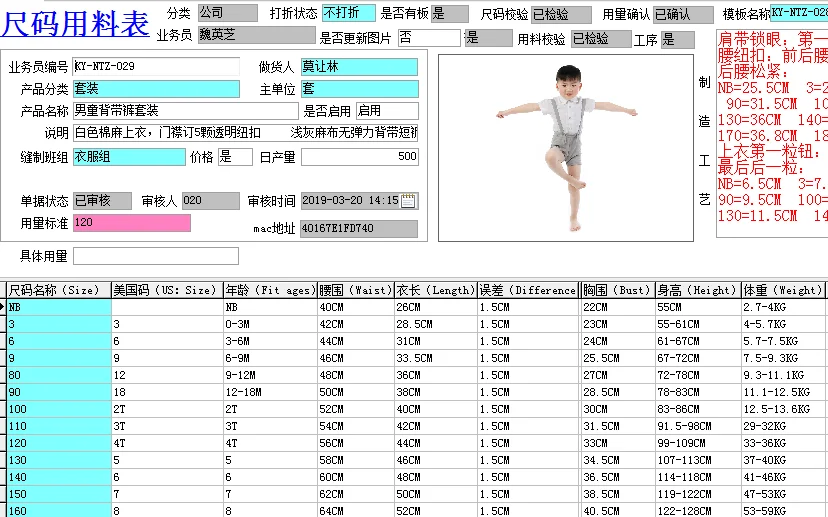Click the 业务员编号 field KY-NTZ-029

156,67
